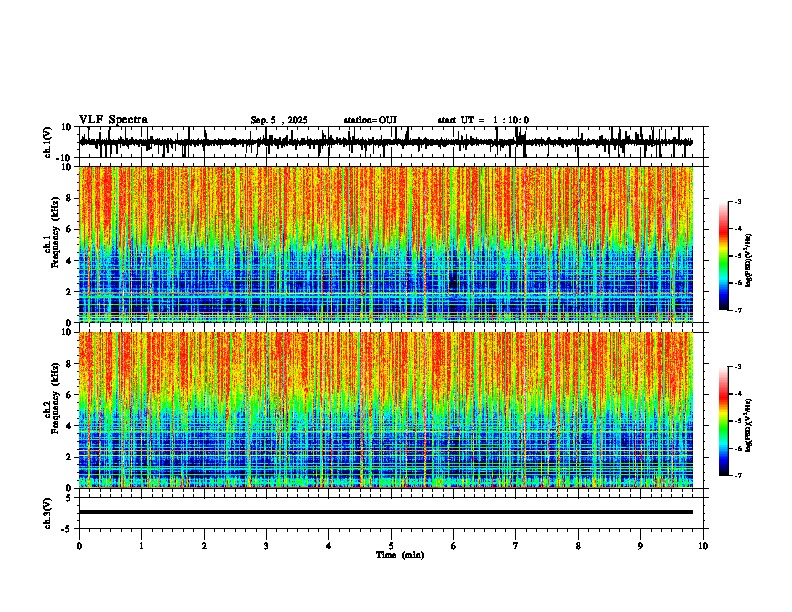The height and width of the screenshot is (612, 792).
Task: Click time-axis tick label "3"
Action: pyautogui.click(x=266, y=546)
